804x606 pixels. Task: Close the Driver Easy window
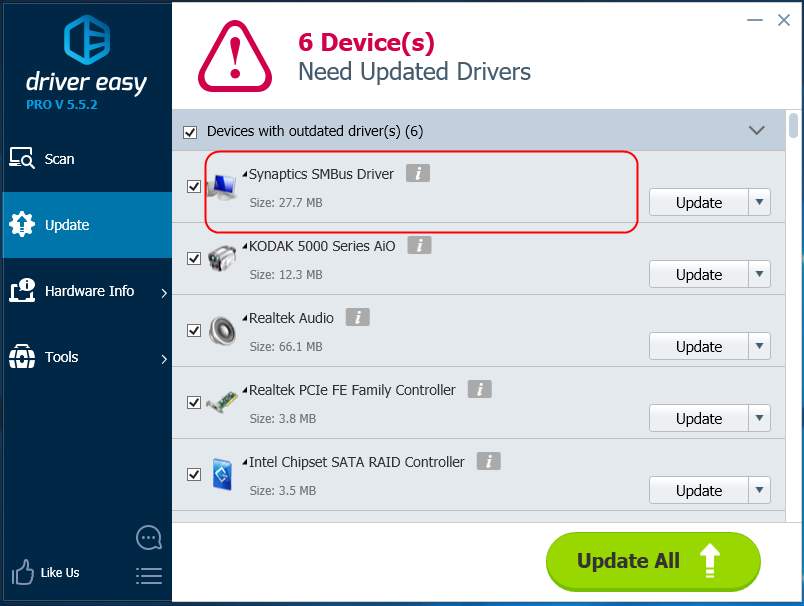(783, 20)
